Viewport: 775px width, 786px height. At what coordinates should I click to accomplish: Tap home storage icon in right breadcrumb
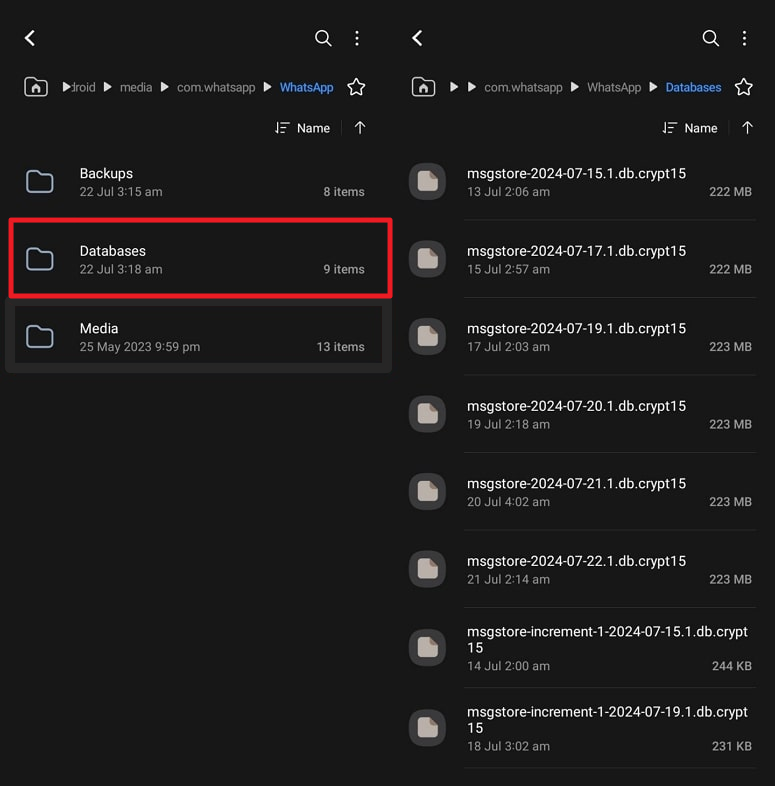pos(424,87)
